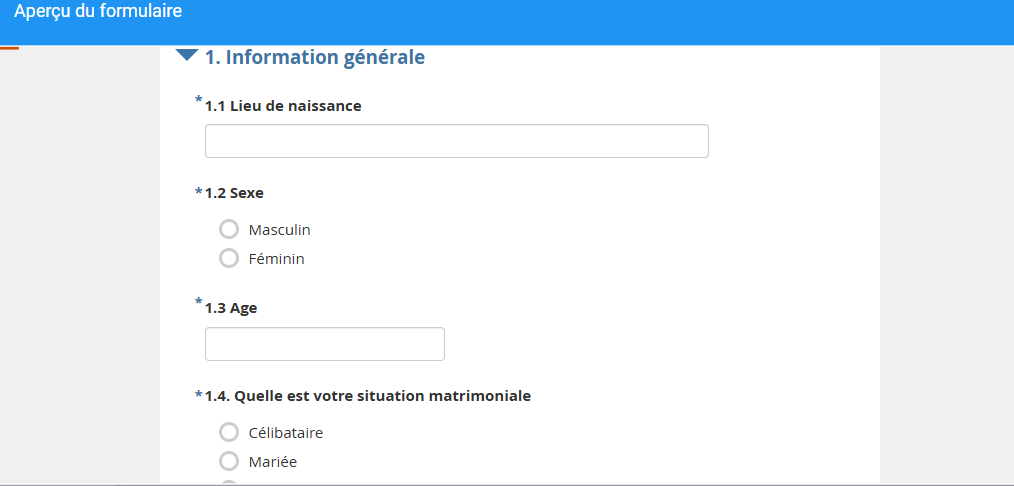Choose the Célibataire radio option
This screenshot has width=1014, height=486.
(229, 432)
